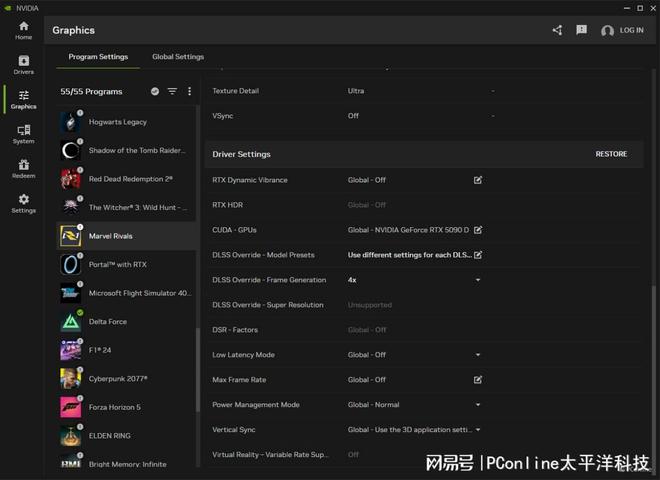Viewport: 660px width, 480px height.
Task: Click the Texture Detail Ultra value
Action: tap(356, 91)
